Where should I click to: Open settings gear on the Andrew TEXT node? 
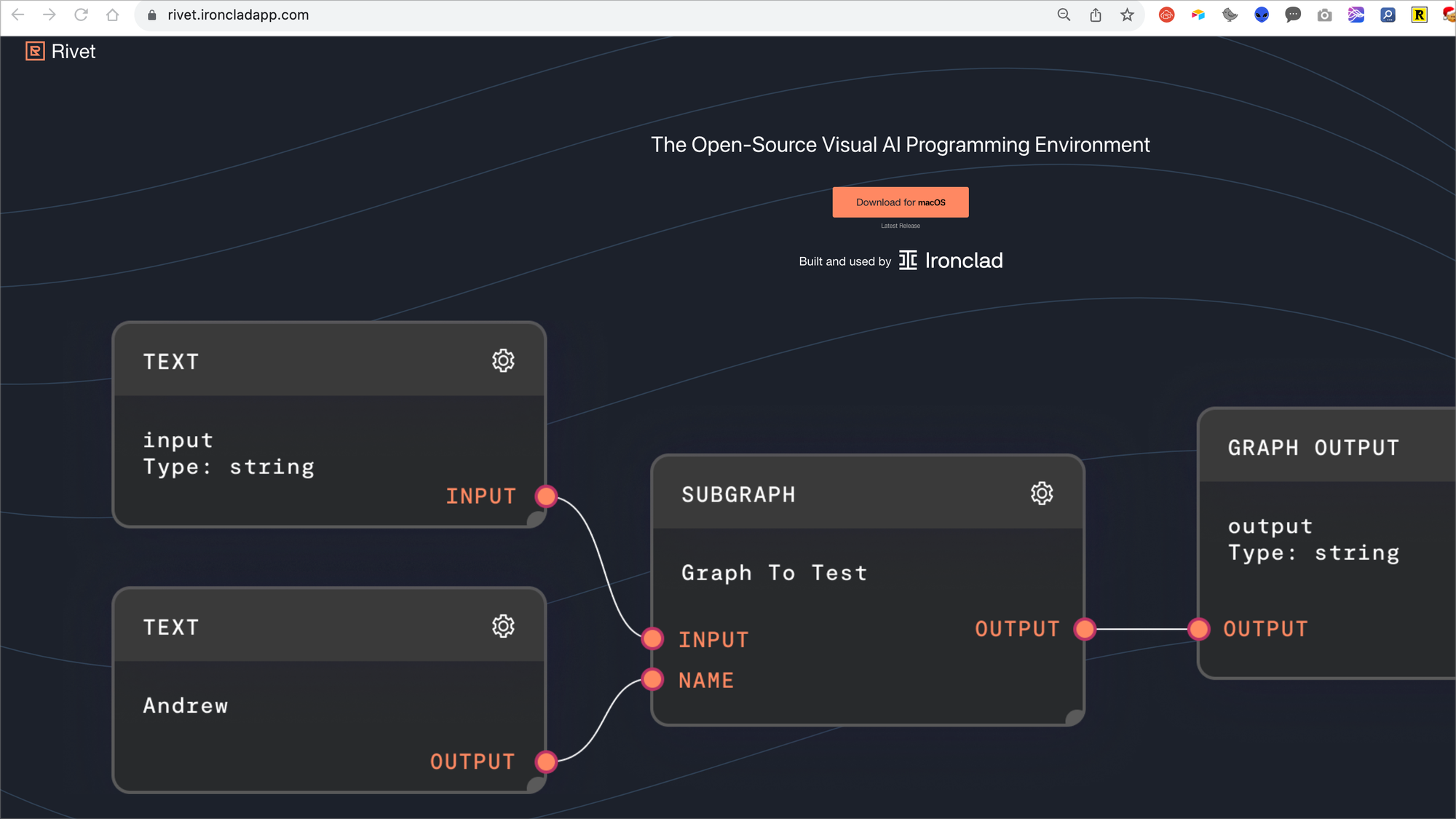point(503,626)
